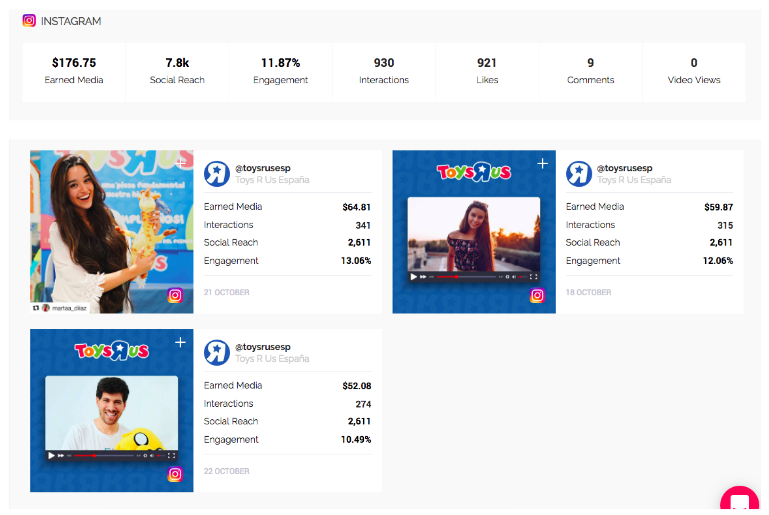Image resolution: width=769 pixels, height=515 pixels.
Task: Click the Instagram badge on the 22 October post
Action: point(175,474)
